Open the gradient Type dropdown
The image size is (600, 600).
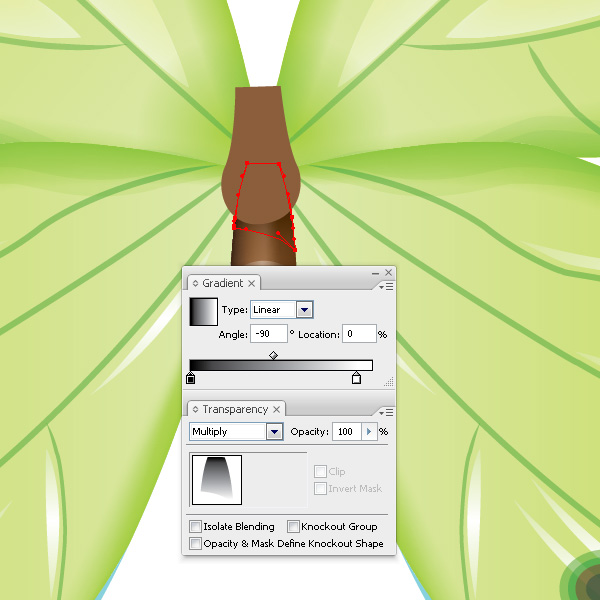pyautogui.click(x=305, y=310)
